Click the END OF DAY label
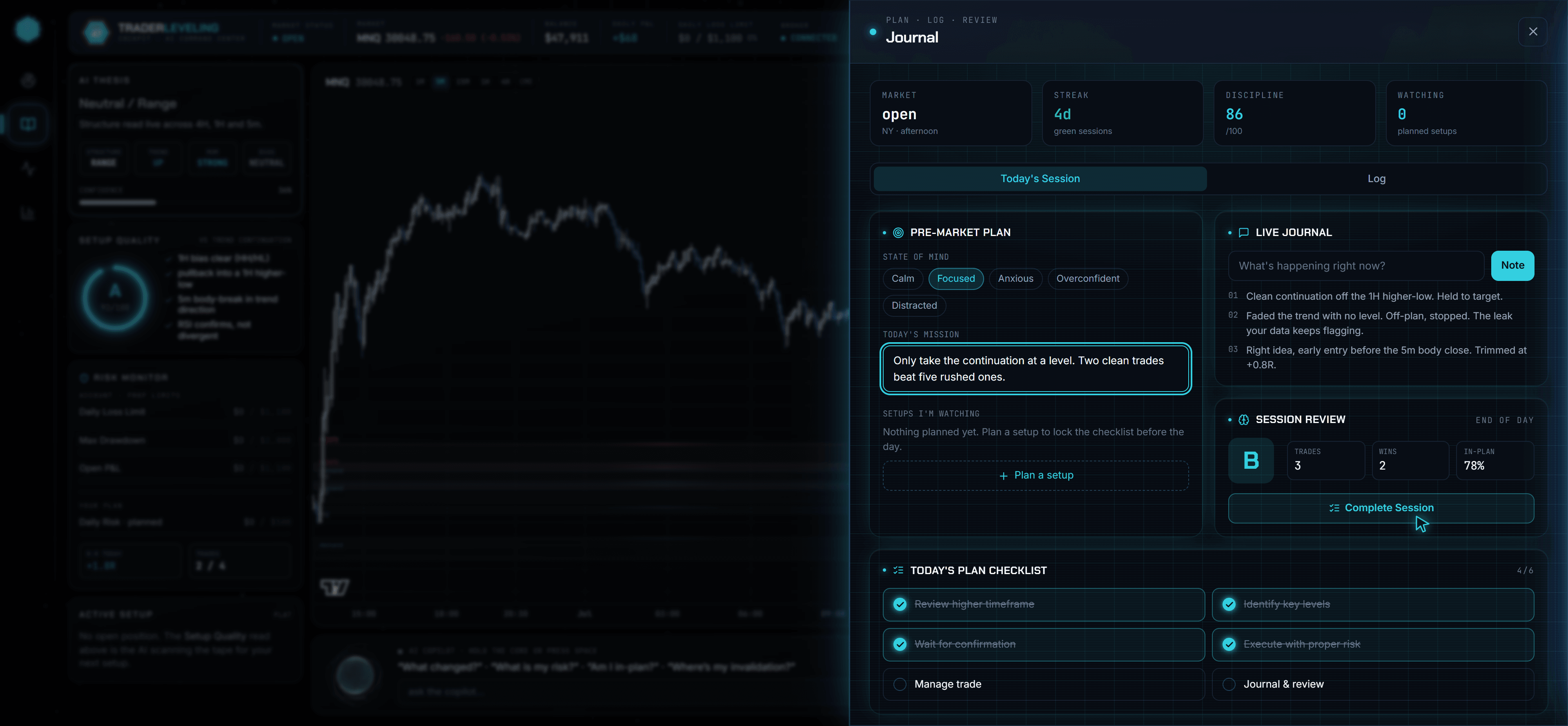Viewport: 1568px width, 726px height. pos(1504,421)
